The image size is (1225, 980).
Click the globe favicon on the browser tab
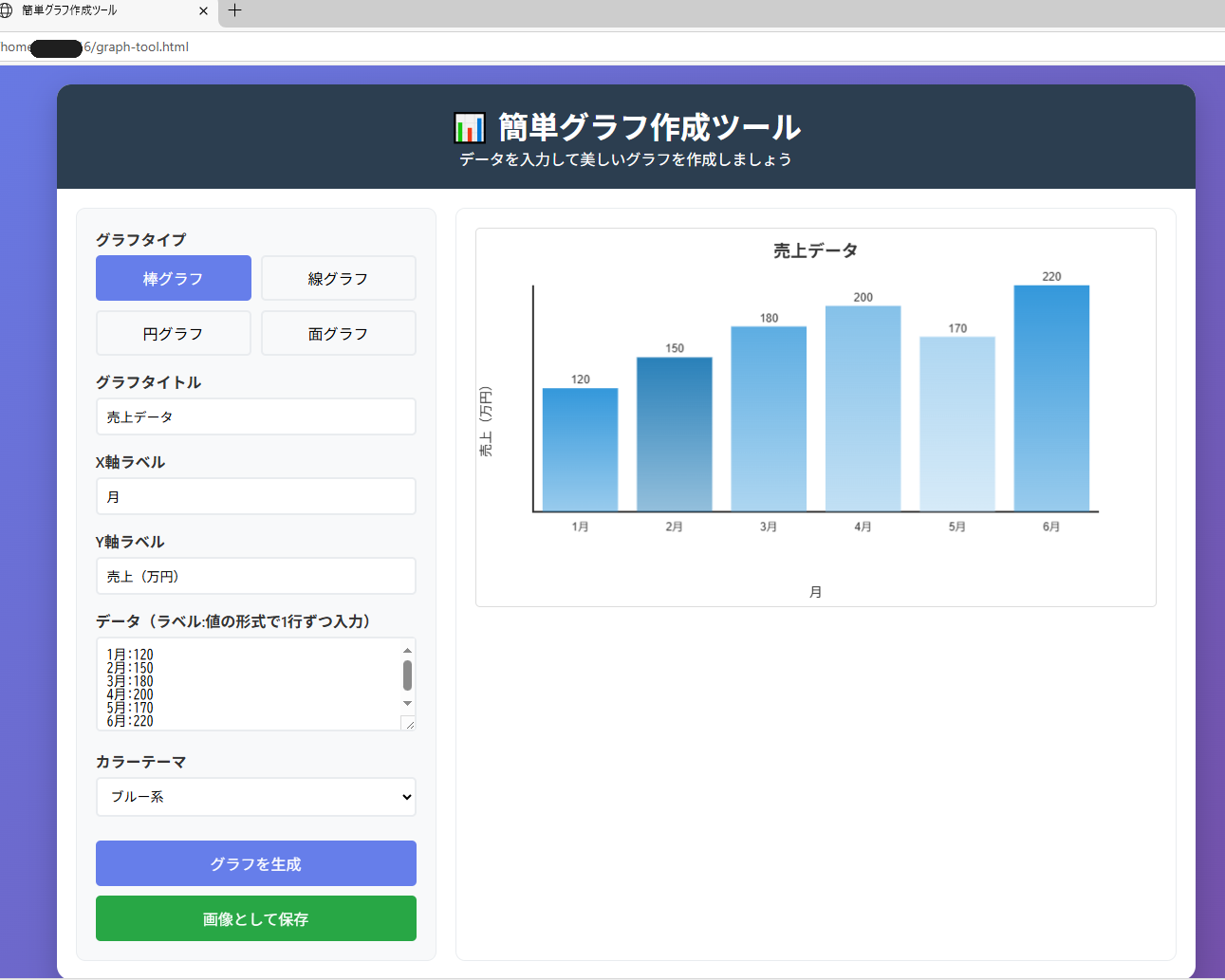tap(9, 10)
